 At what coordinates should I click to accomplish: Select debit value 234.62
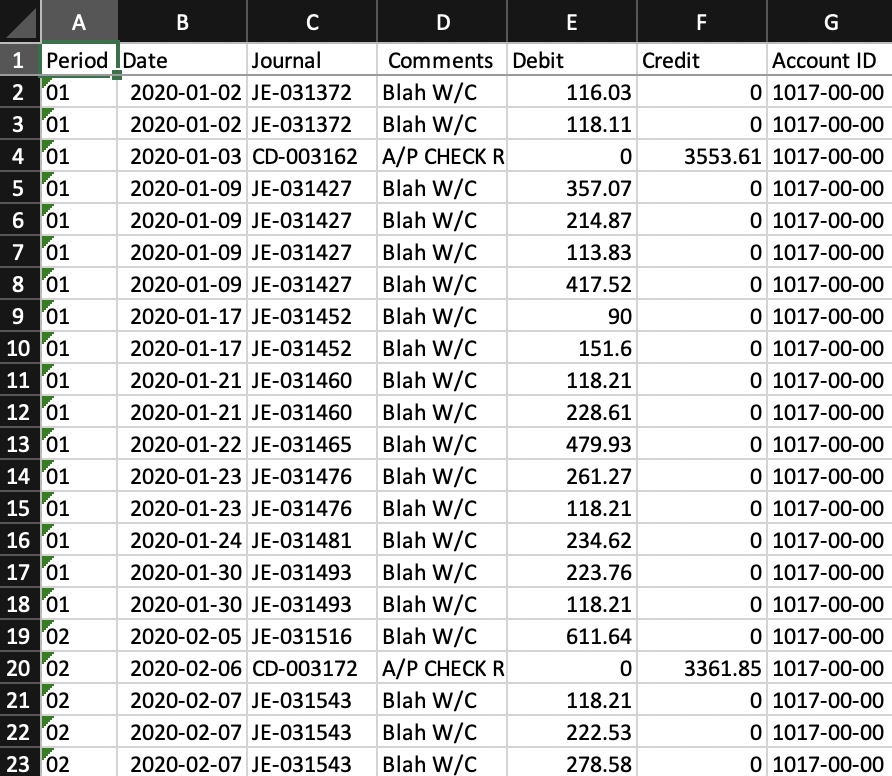click(572, 539)
